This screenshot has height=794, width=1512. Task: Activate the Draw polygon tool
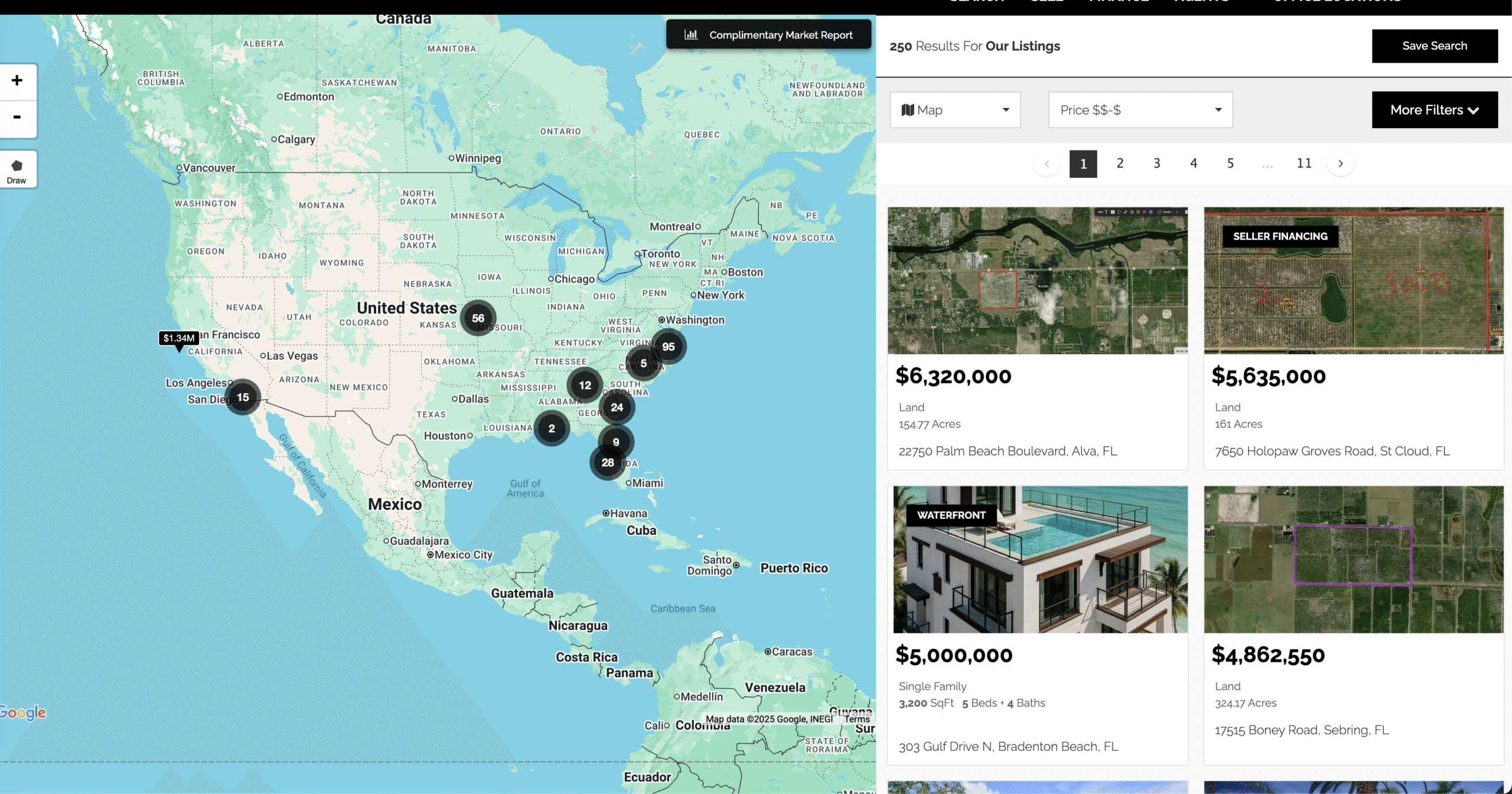[x=17, y=170]
